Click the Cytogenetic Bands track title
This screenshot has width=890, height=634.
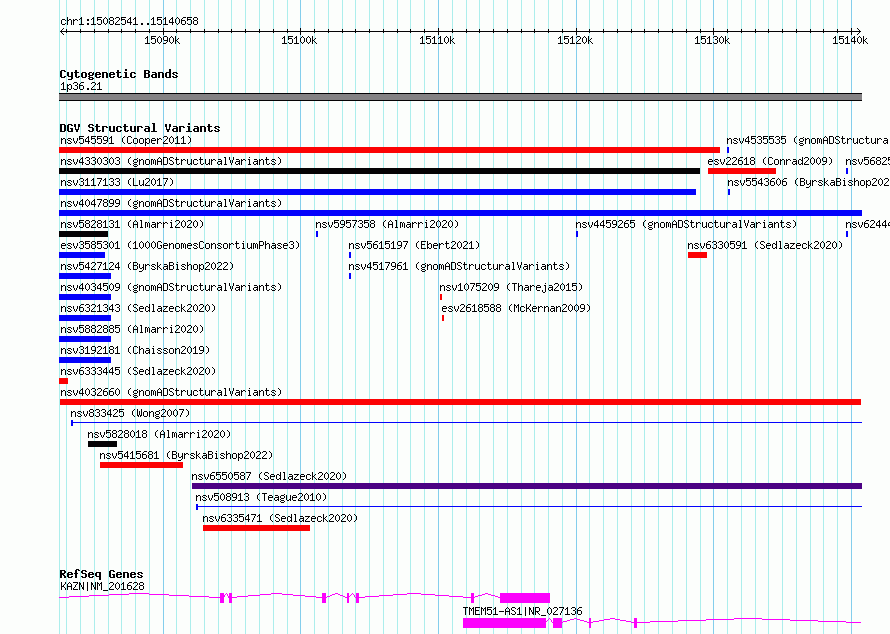[x=119, y=74]
